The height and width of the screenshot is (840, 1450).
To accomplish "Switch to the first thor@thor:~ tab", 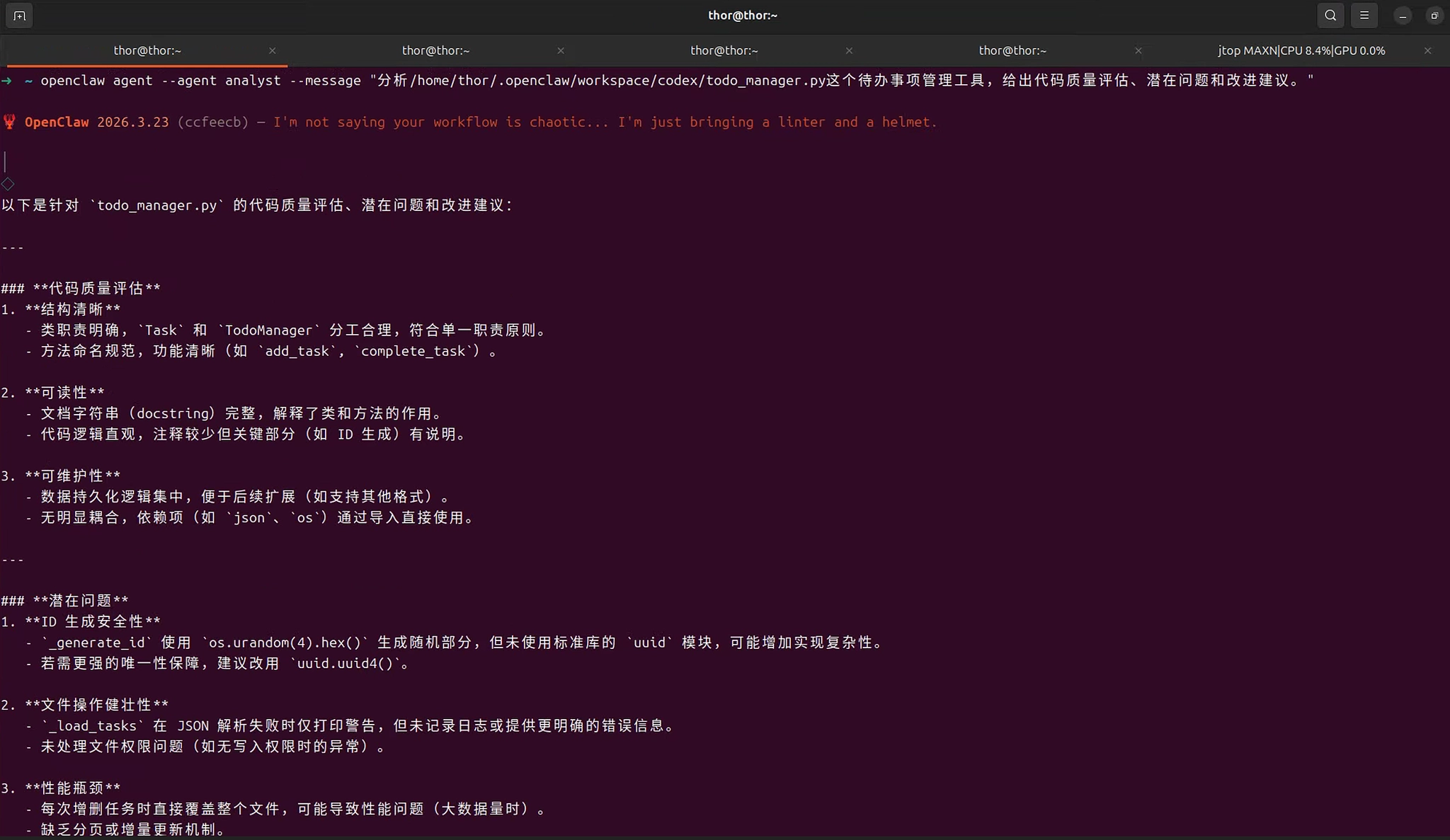I will [x=147, y=51].
